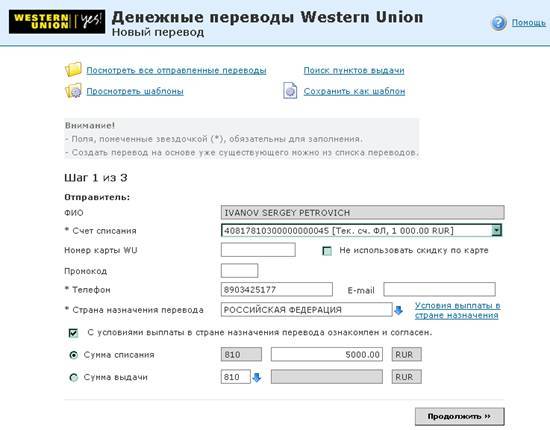The image size is (550, 430).
Task: Click the Новый перевод subtitle
Action: pyautogui.click(x=158, y=32)
